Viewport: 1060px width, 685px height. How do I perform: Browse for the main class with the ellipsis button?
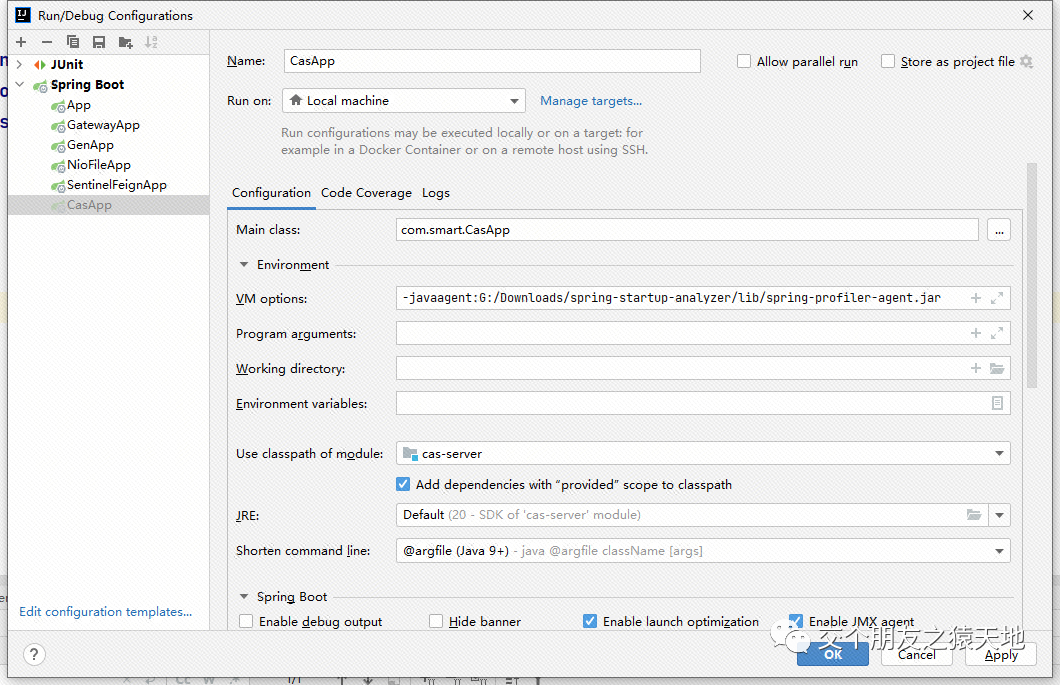(x=999, y=230)
